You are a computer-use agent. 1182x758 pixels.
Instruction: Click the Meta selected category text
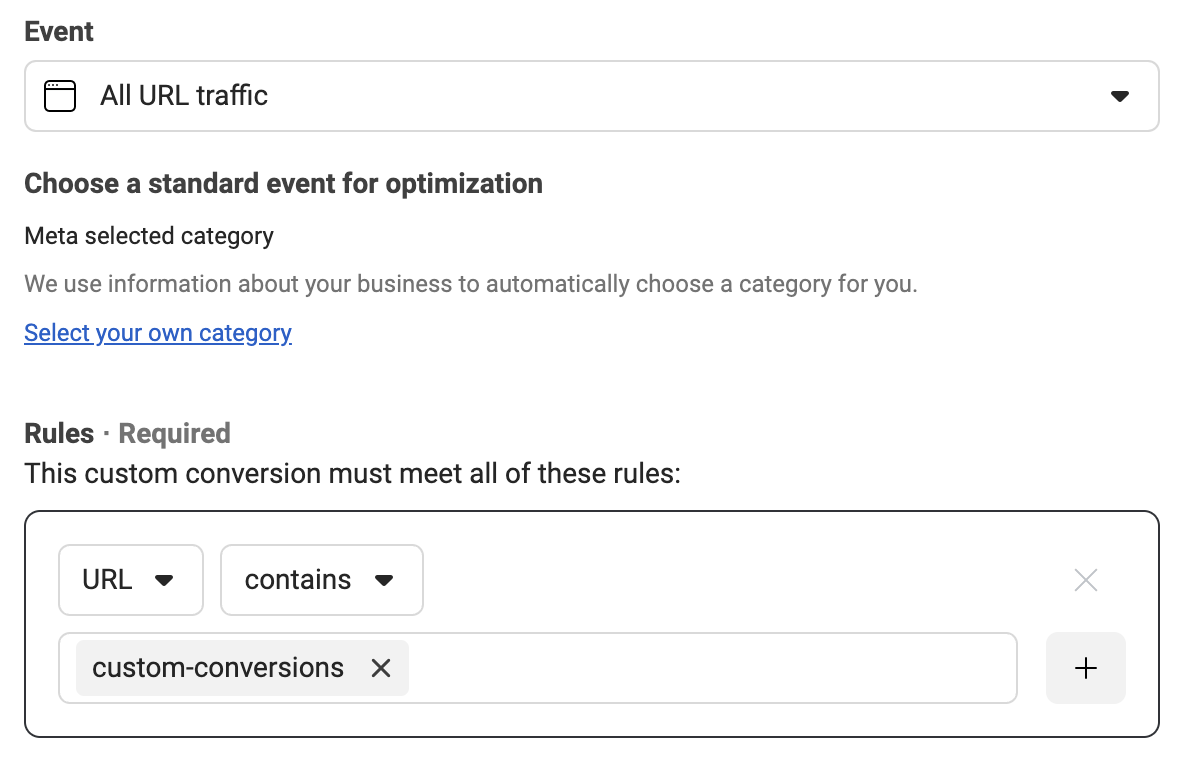coord(149,236)
